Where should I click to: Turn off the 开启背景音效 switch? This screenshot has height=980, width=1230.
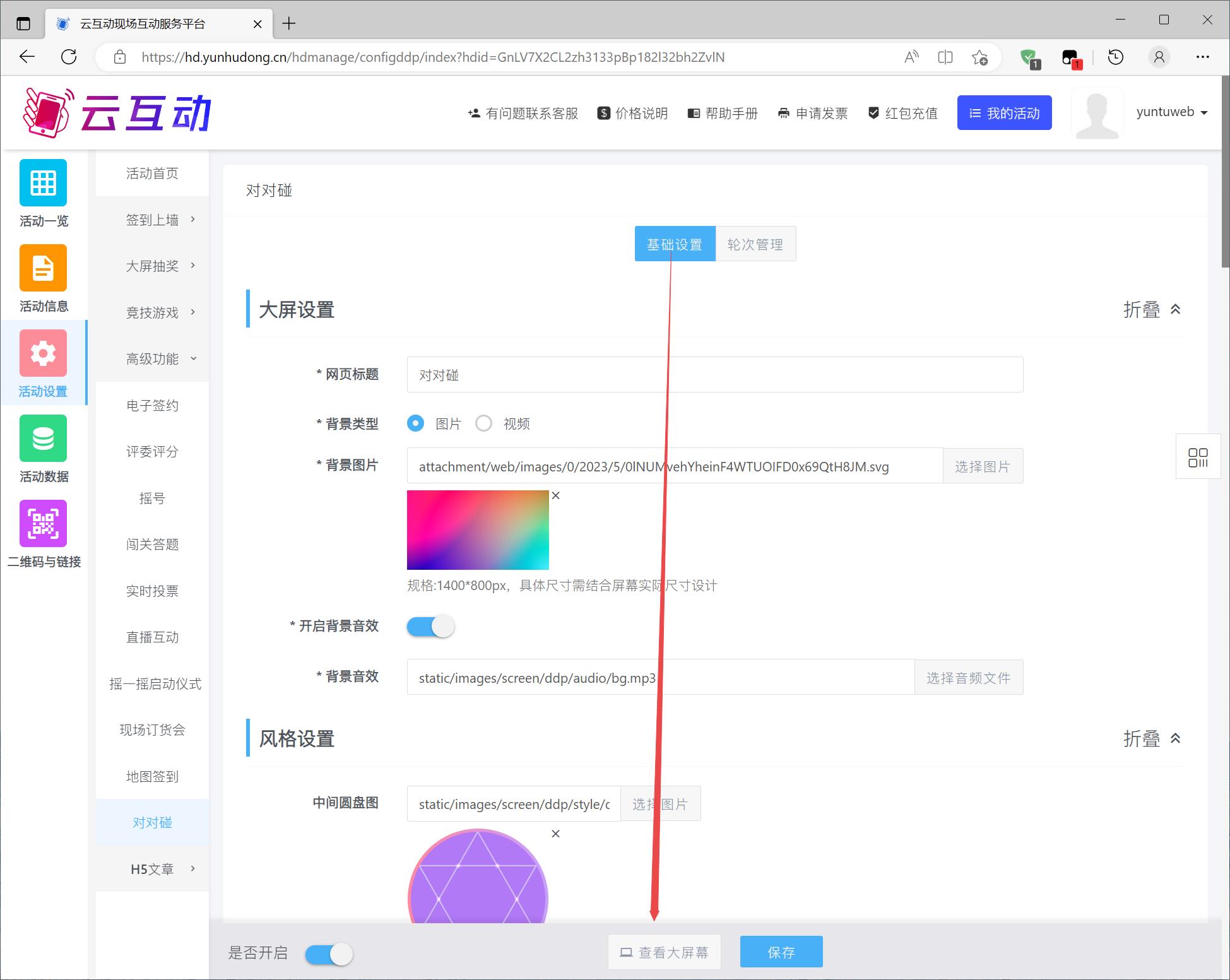point(431,627)
